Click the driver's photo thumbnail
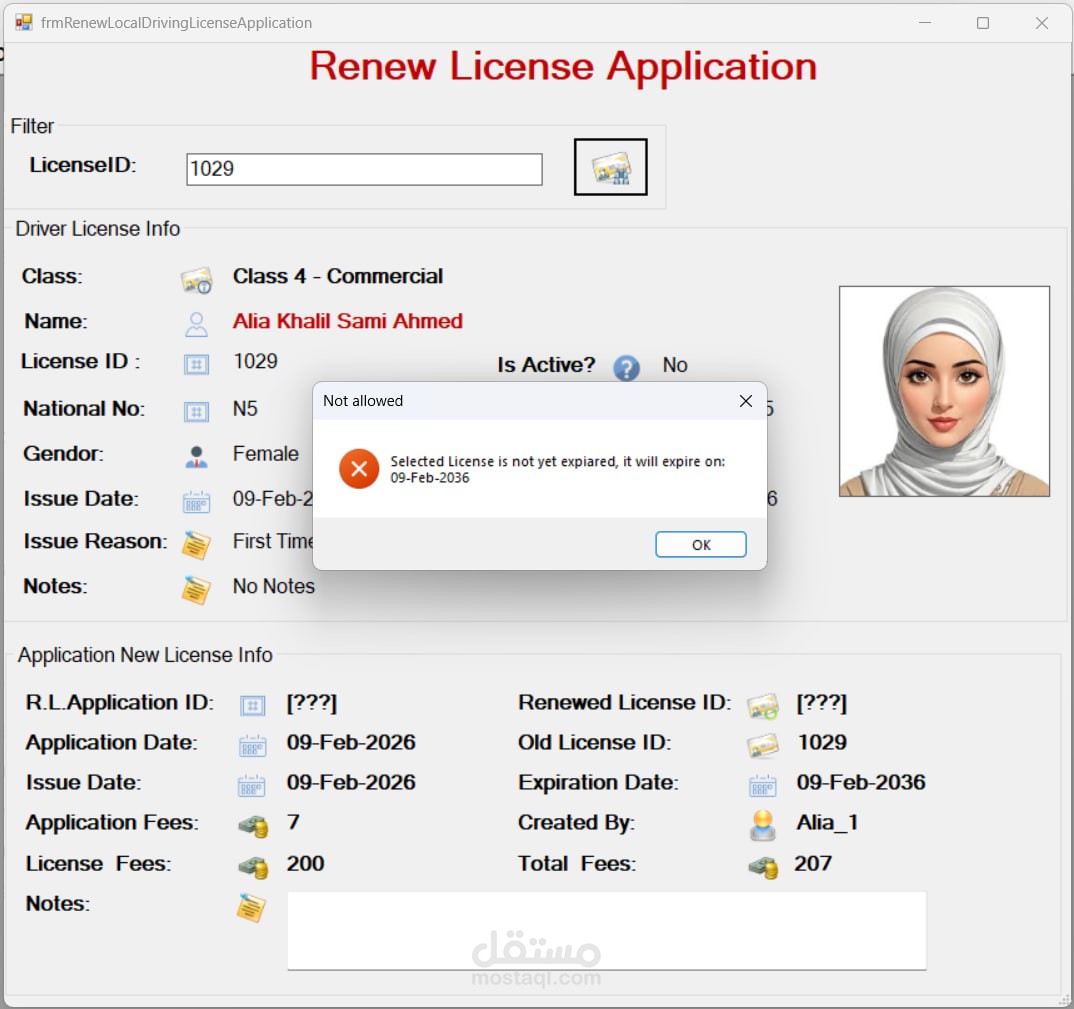The image size is (1074, 1009). click(944, 391)
